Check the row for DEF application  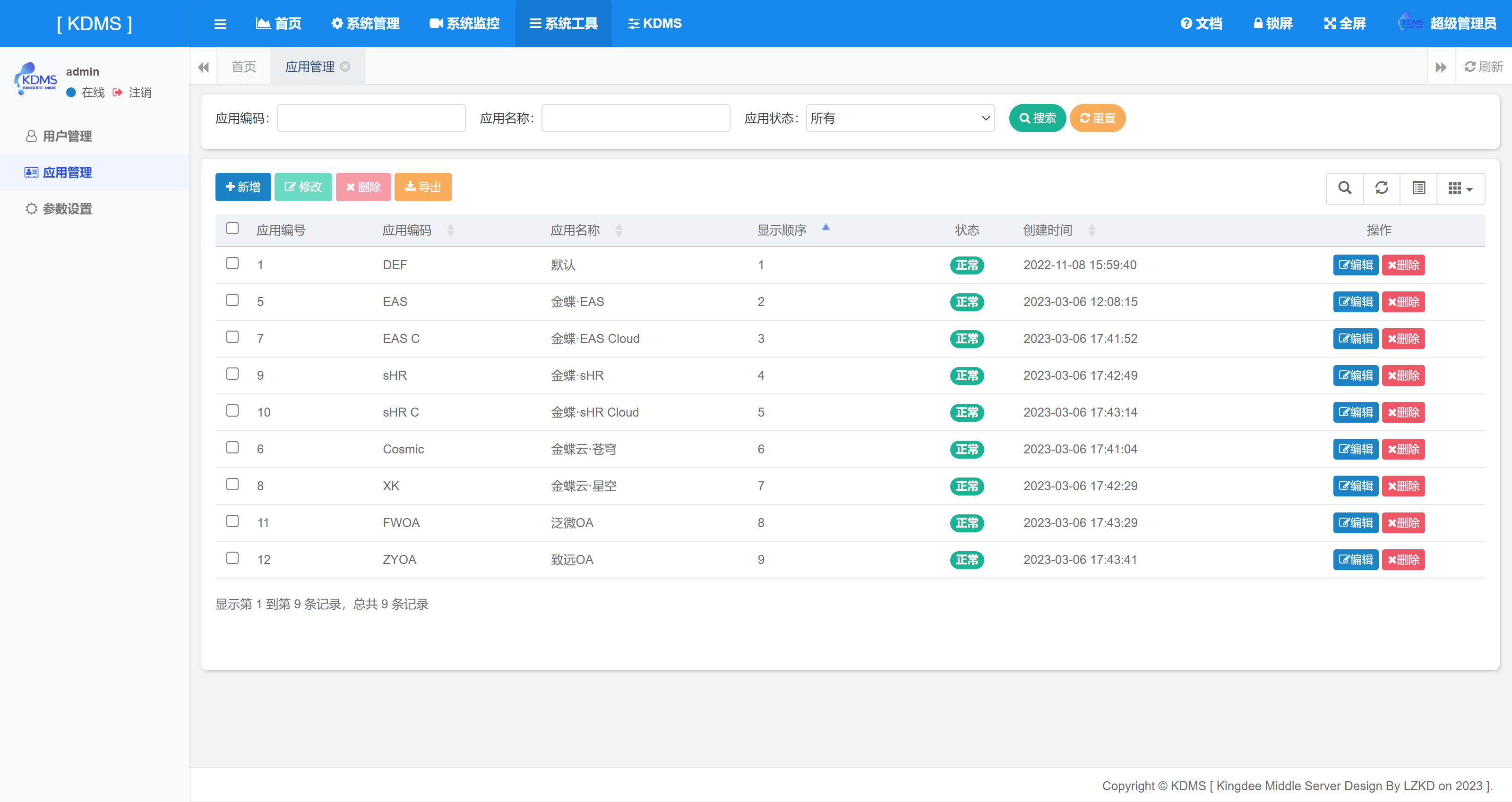[x=232, y=264]
